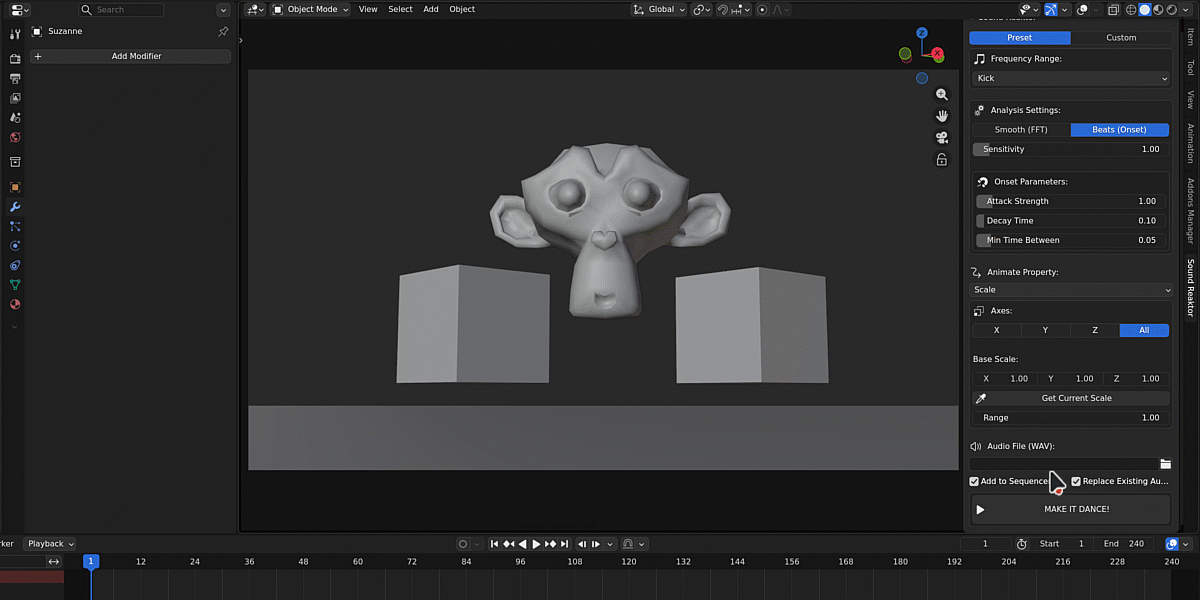Viewport: 1200px width, 600px height.
Task: Select the Y axis button under Axes
Action: point(1045,330)
